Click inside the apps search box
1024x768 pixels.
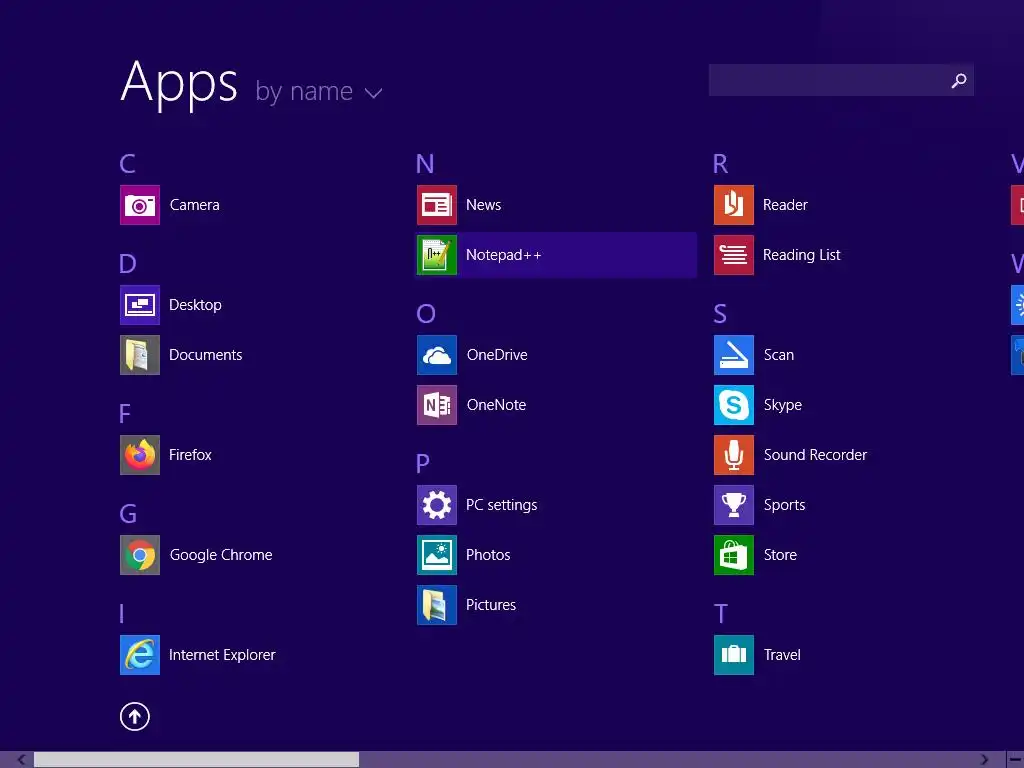point(841,80)
